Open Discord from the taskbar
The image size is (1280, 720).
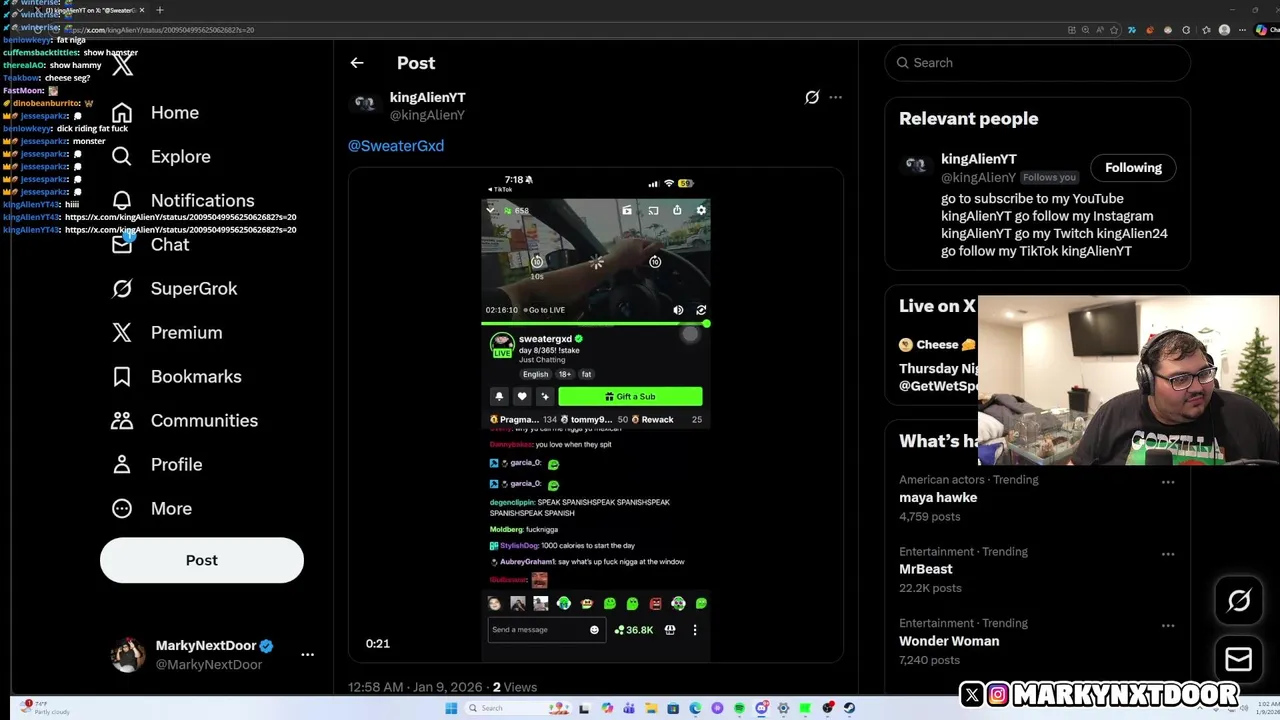(761, 708)
